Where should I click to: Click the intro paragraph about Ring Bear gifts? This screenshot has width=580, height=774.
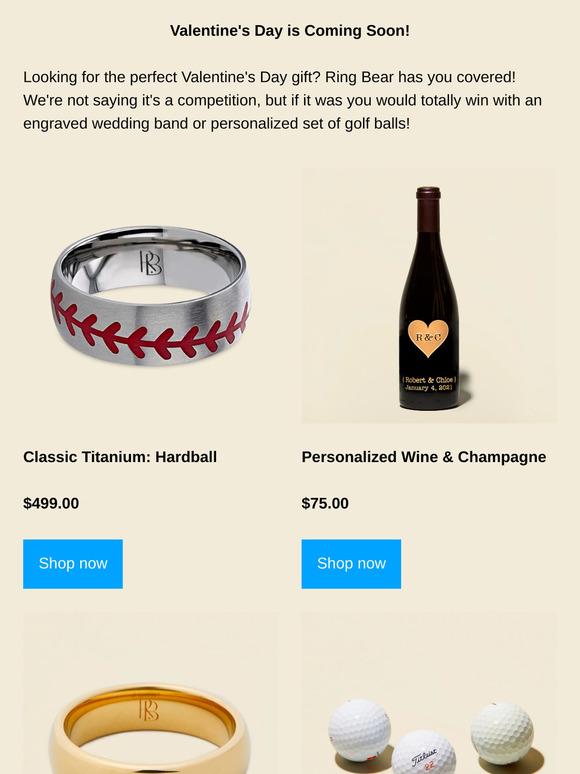tap(282, 100)
